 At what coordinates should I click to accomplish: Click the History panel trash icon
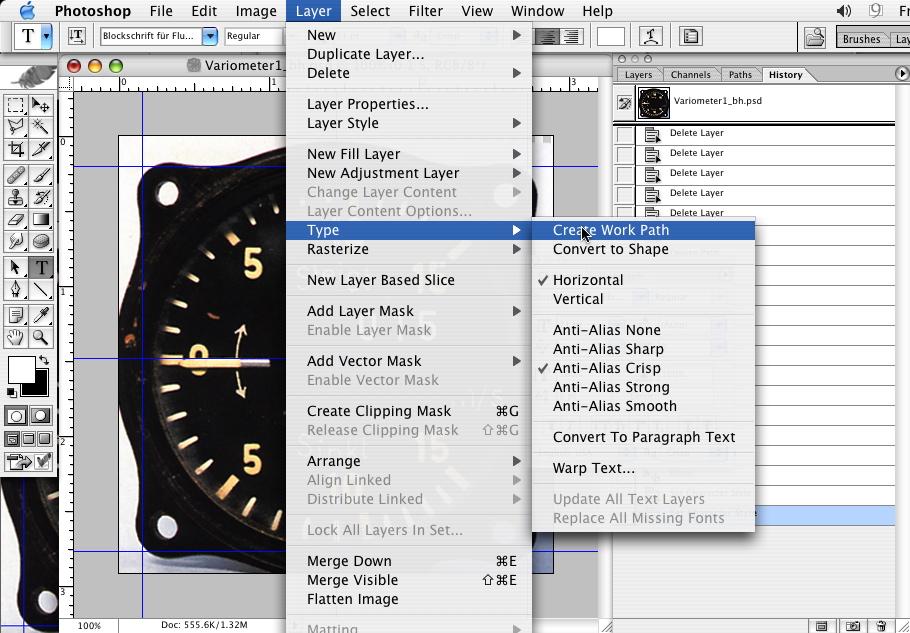point(881,626)
